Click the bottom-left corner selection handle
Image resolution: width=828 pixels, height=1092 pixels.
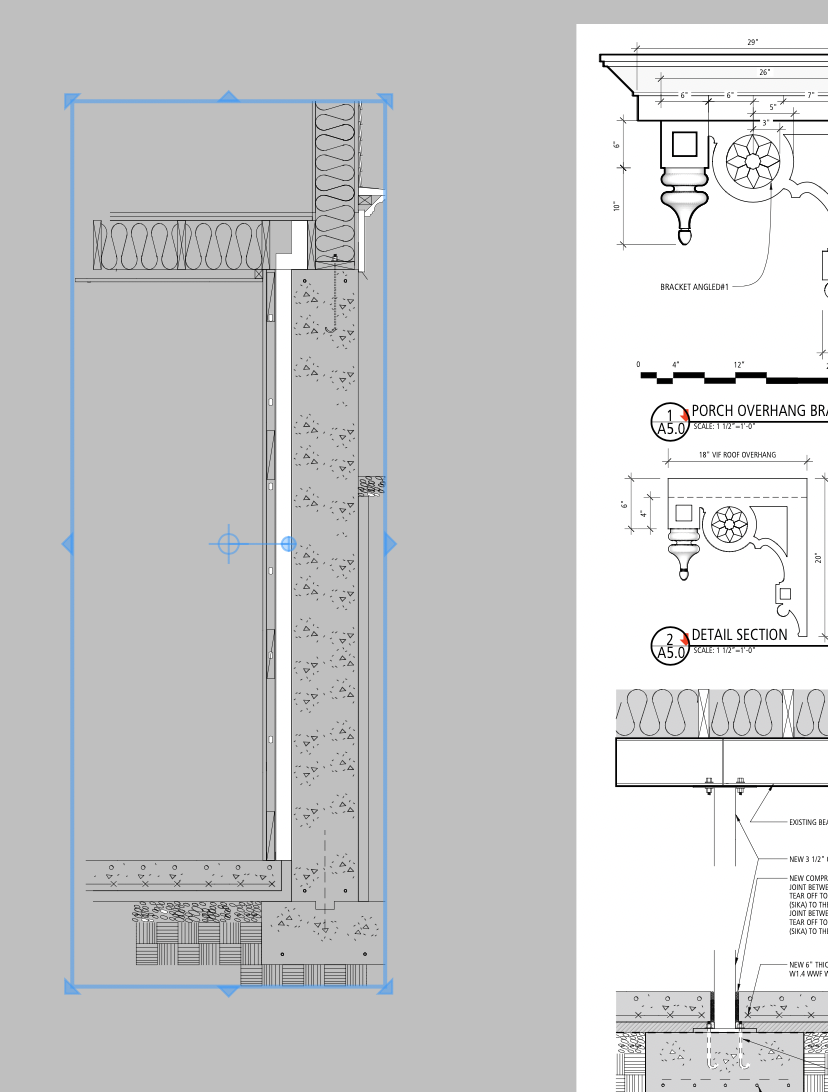point(71,987)
